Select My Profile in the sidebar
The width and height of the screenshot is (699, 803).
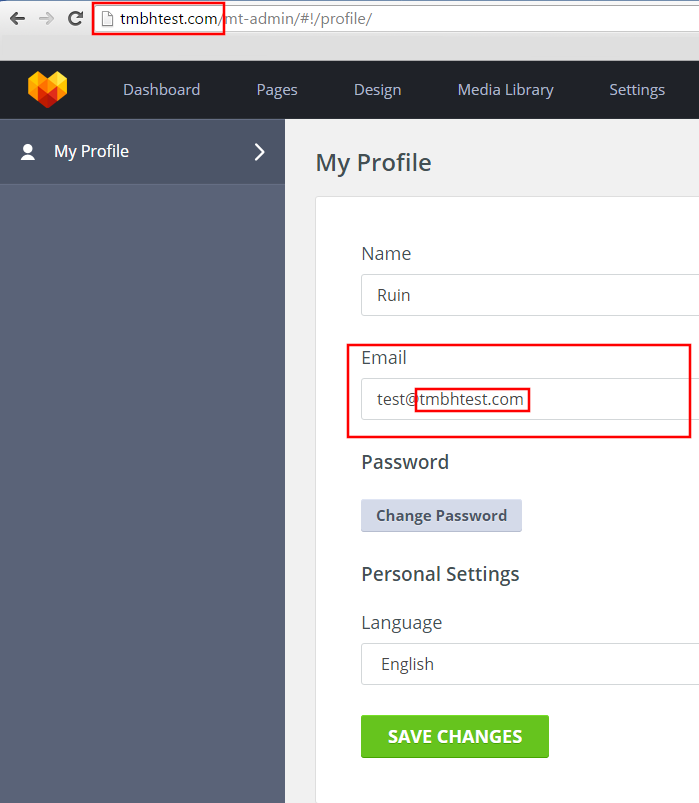(x=142, y=152)
